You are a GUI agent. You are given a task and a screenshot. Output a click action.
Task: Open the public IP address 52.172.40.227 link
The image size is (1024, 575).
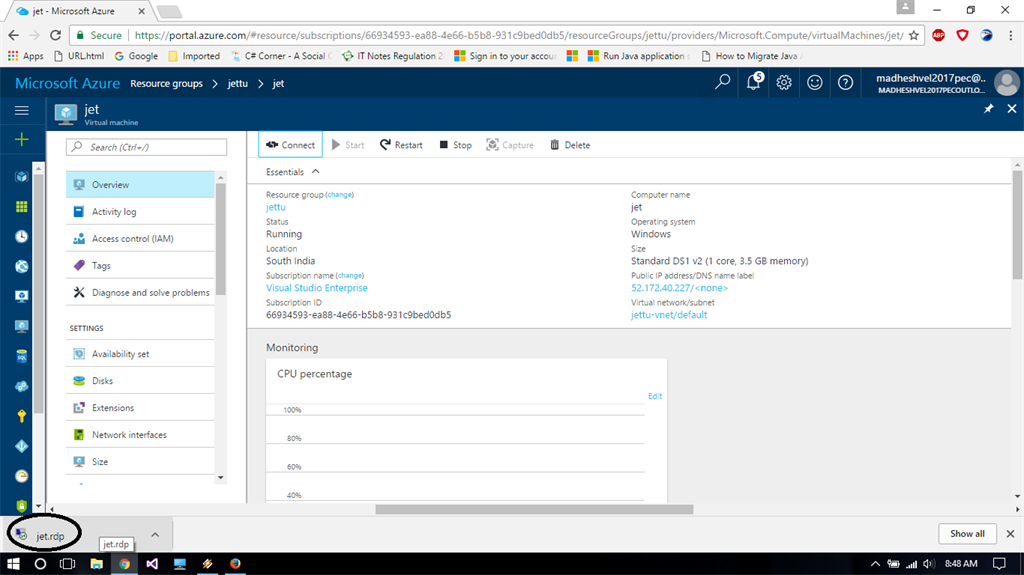[679, 288]
